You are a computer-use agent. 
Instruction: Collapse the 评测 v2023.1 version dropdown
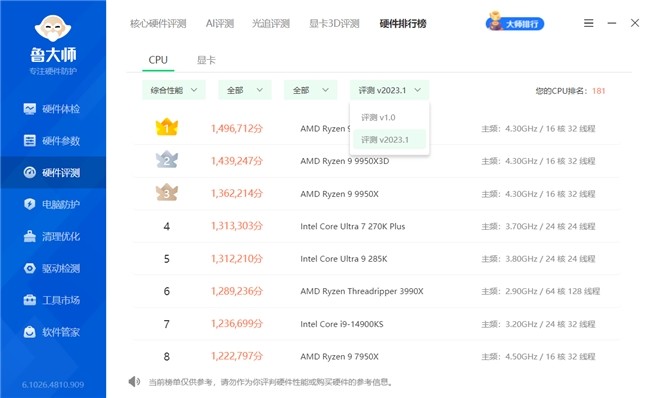[x=389, y=90]
